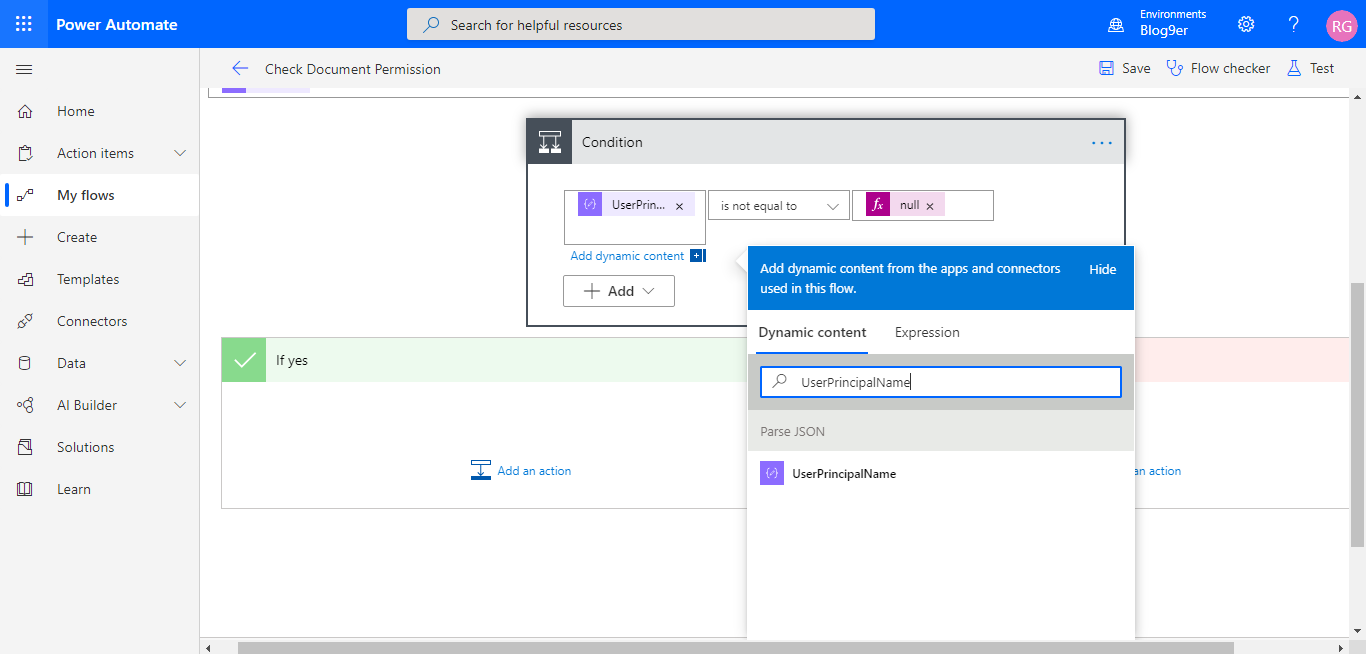Click the Condition card title
Image resolution: width=1366 pixels, height=654 pixels.
pos(612,142)
